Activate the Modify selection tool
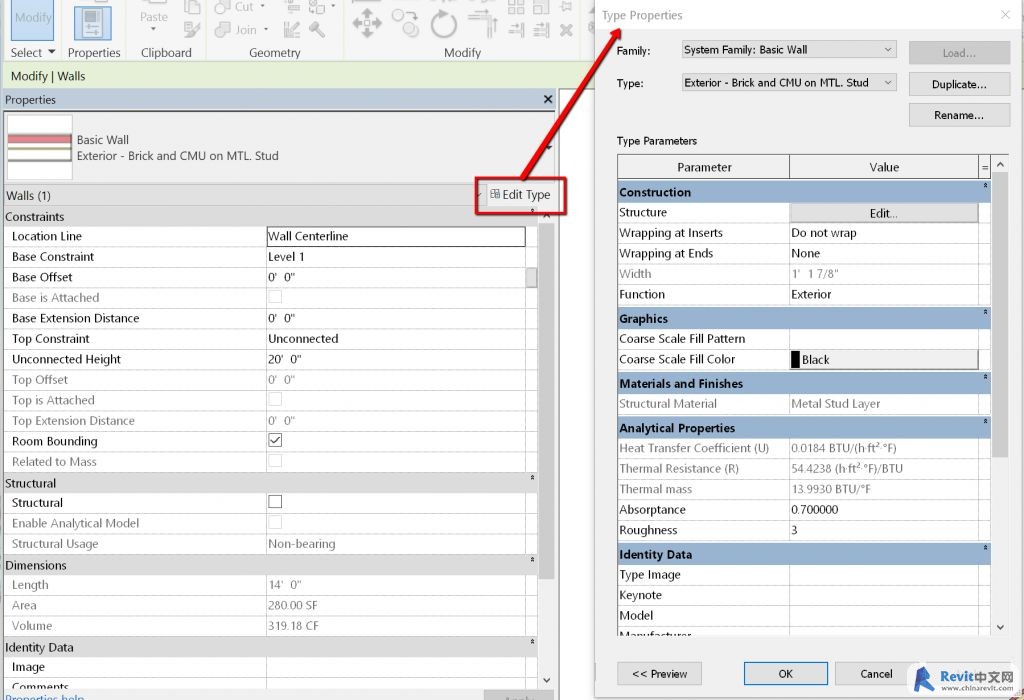This screenshot has height=700, width=1024. [x=32, y=20]
